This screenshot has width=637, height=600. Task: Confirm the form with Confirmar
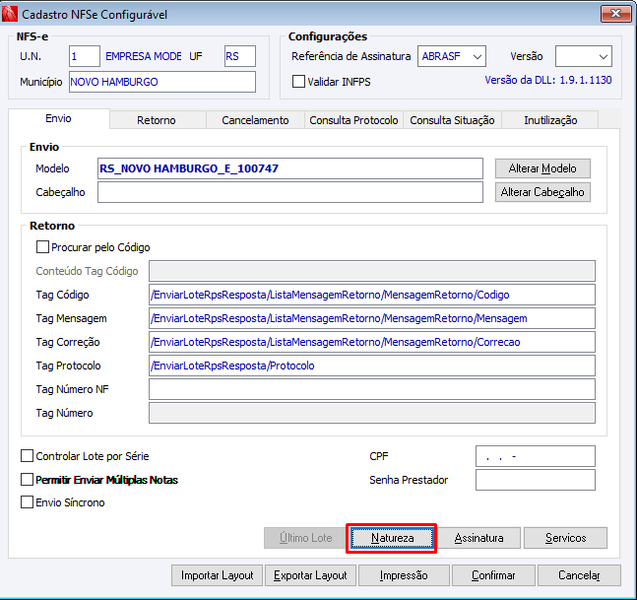tap(494, 575)
